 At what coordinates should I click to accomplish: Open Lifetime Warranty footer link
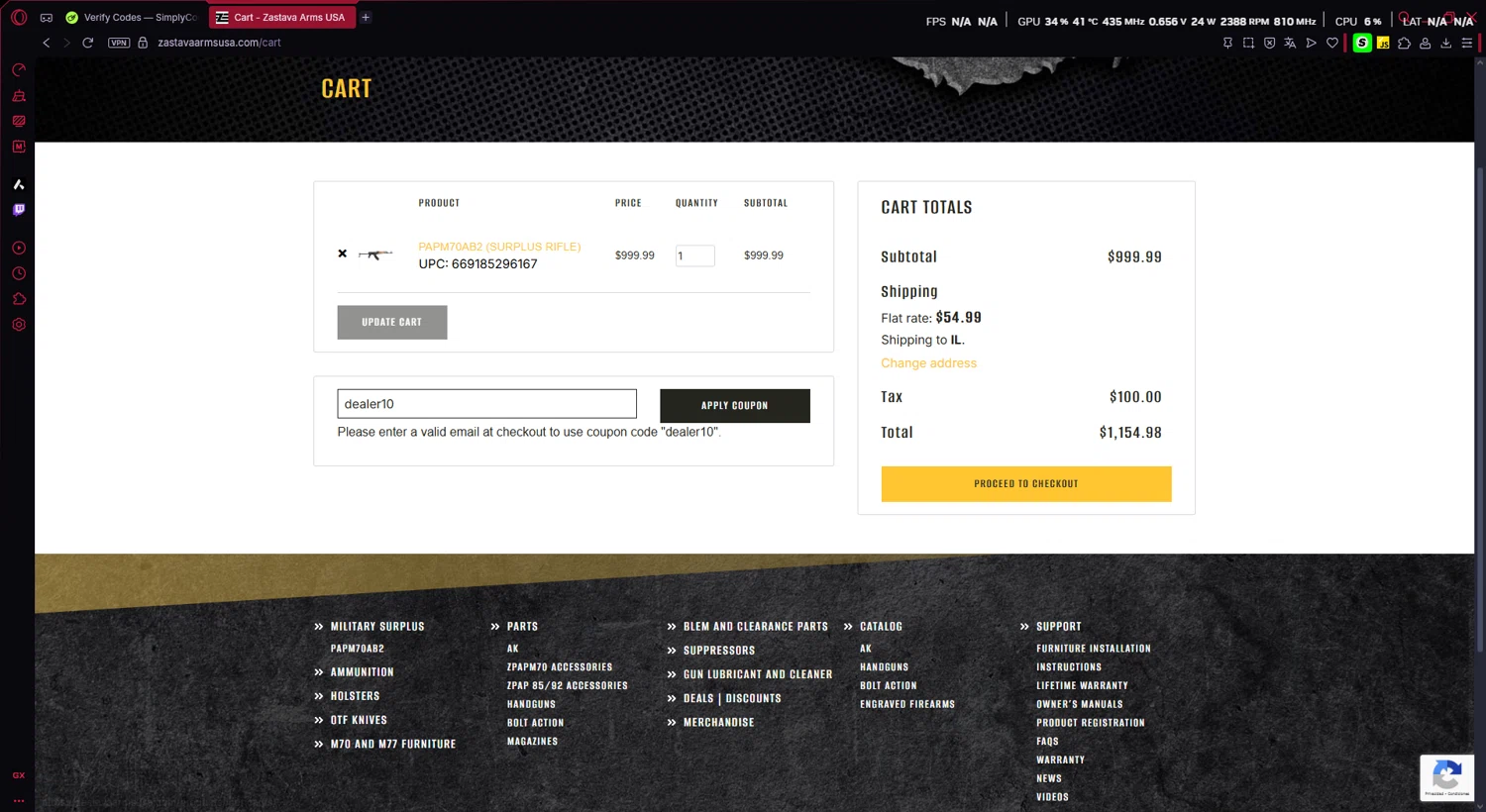click(1082, 685)
